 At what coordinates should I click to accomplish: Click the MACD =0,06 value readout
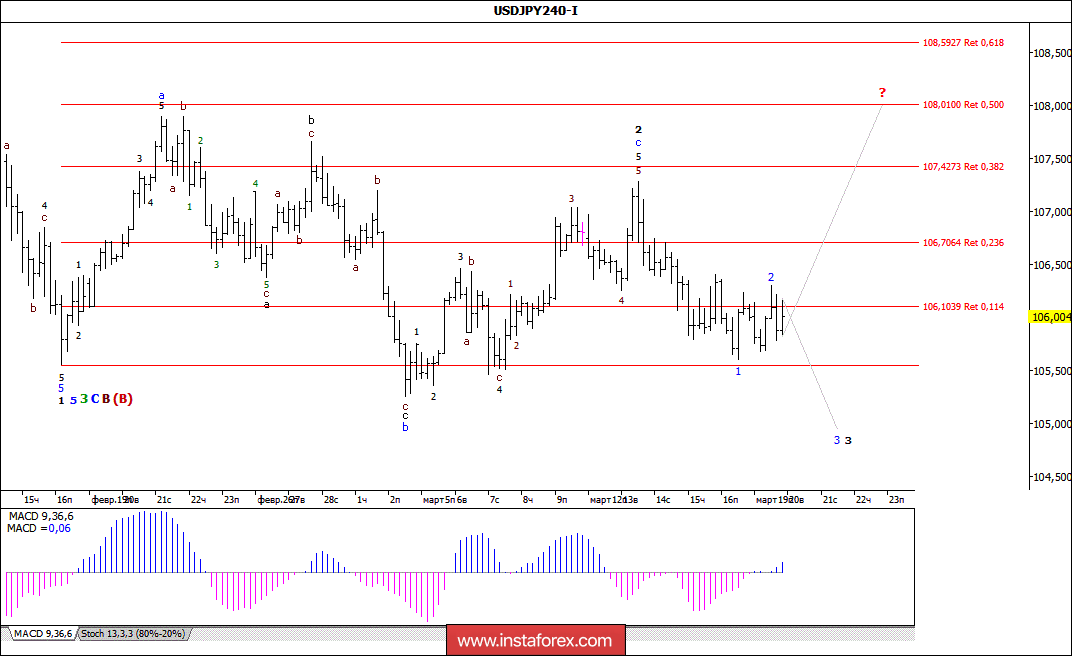(39, 528)
